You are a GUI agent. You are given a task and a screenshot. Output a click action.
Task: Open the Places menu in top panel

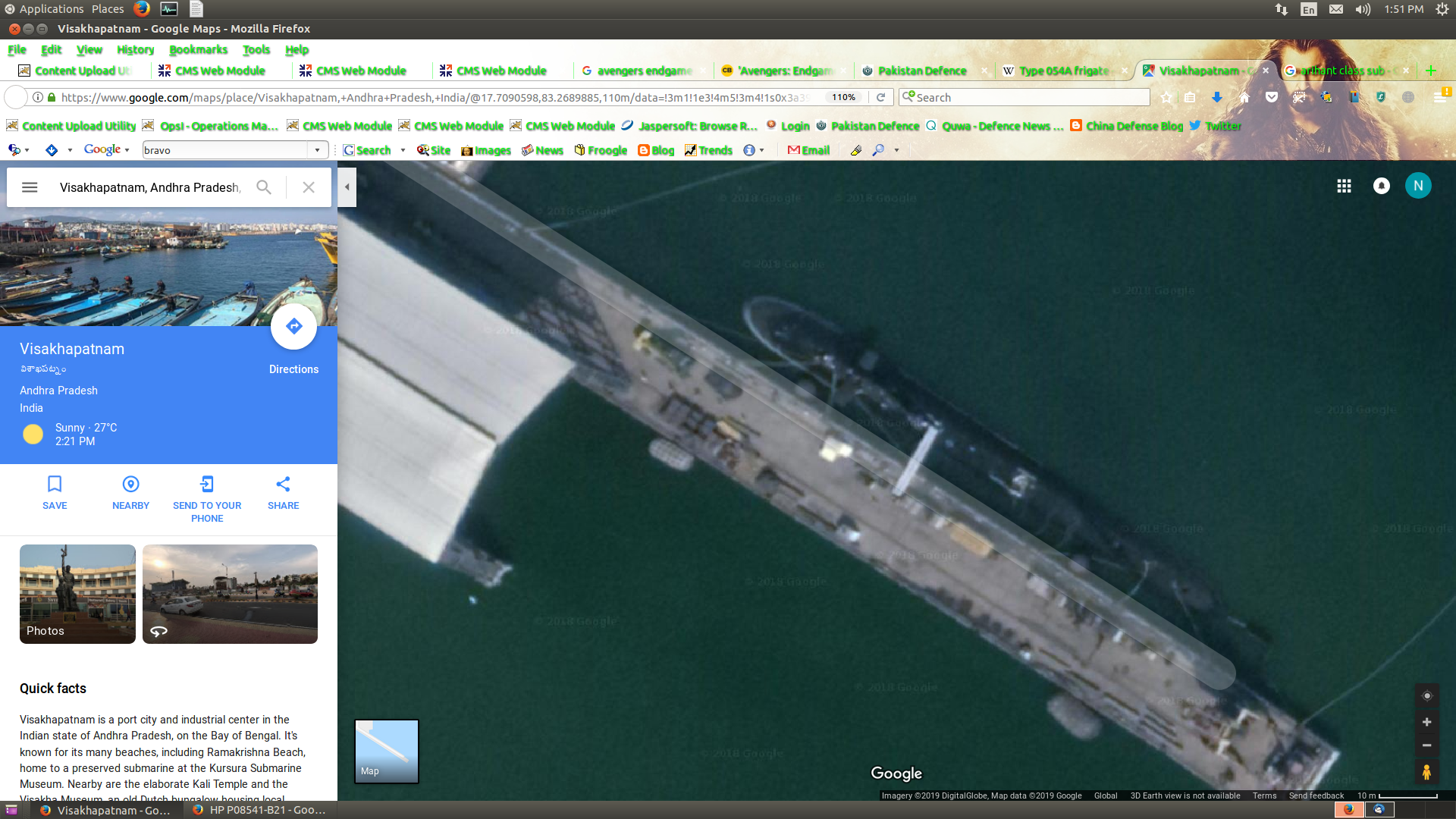(108, 9)
